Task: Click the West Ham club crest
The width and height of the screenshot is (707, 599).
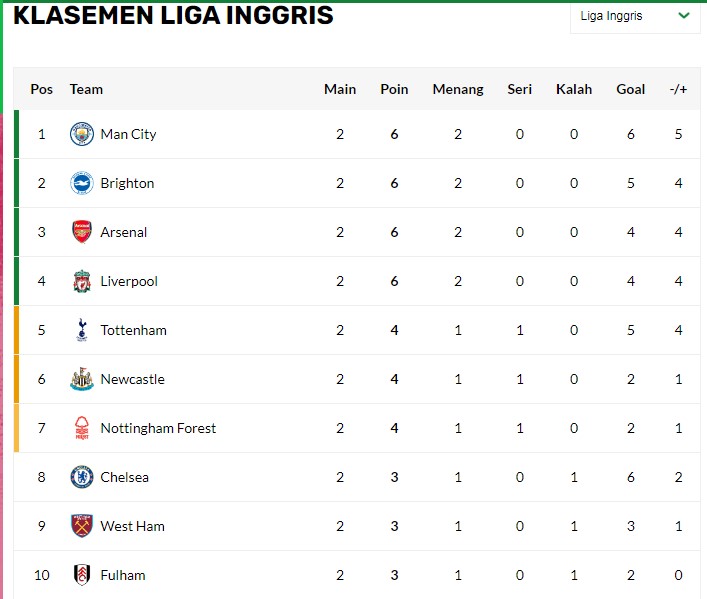Action: (82, 526)
